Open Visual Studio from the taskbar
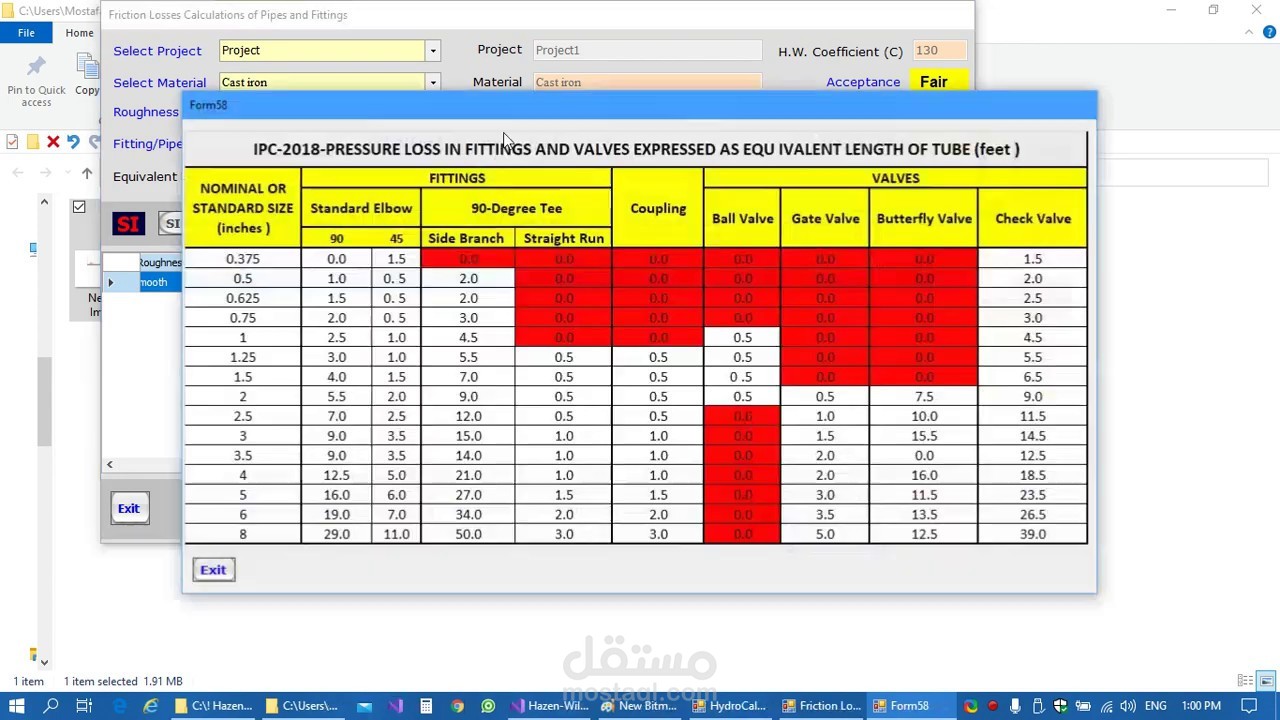Image resolution: width=1280 pixels, height=720 pixels. coord(395,705)
